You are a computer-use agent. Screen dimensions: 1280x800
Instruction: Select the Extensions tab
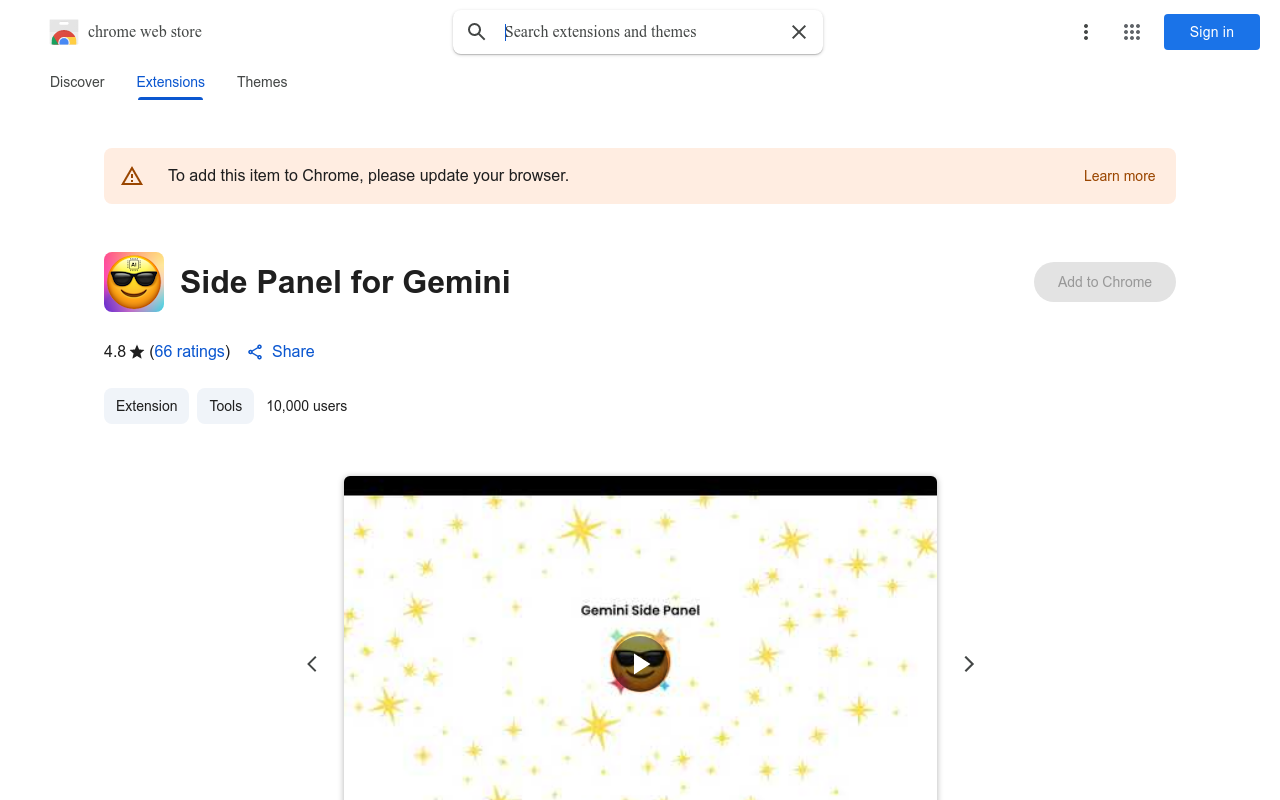coord(171,82)
